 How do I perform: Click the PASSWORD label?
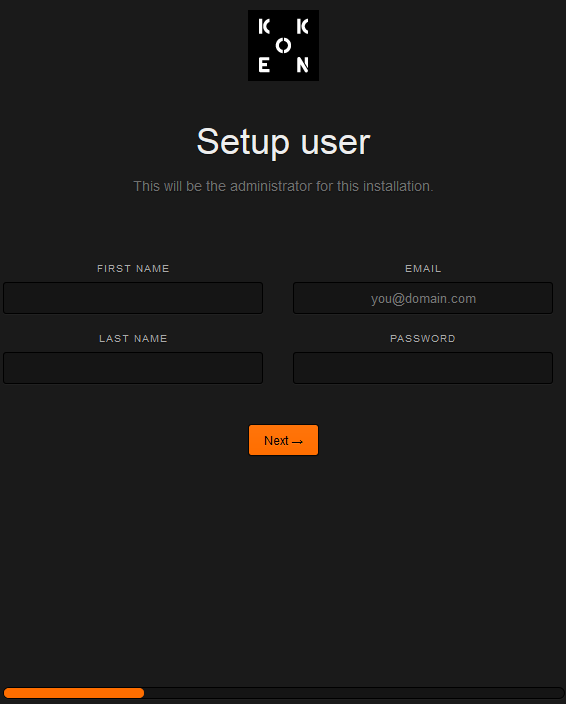click(x=423, y=339)
